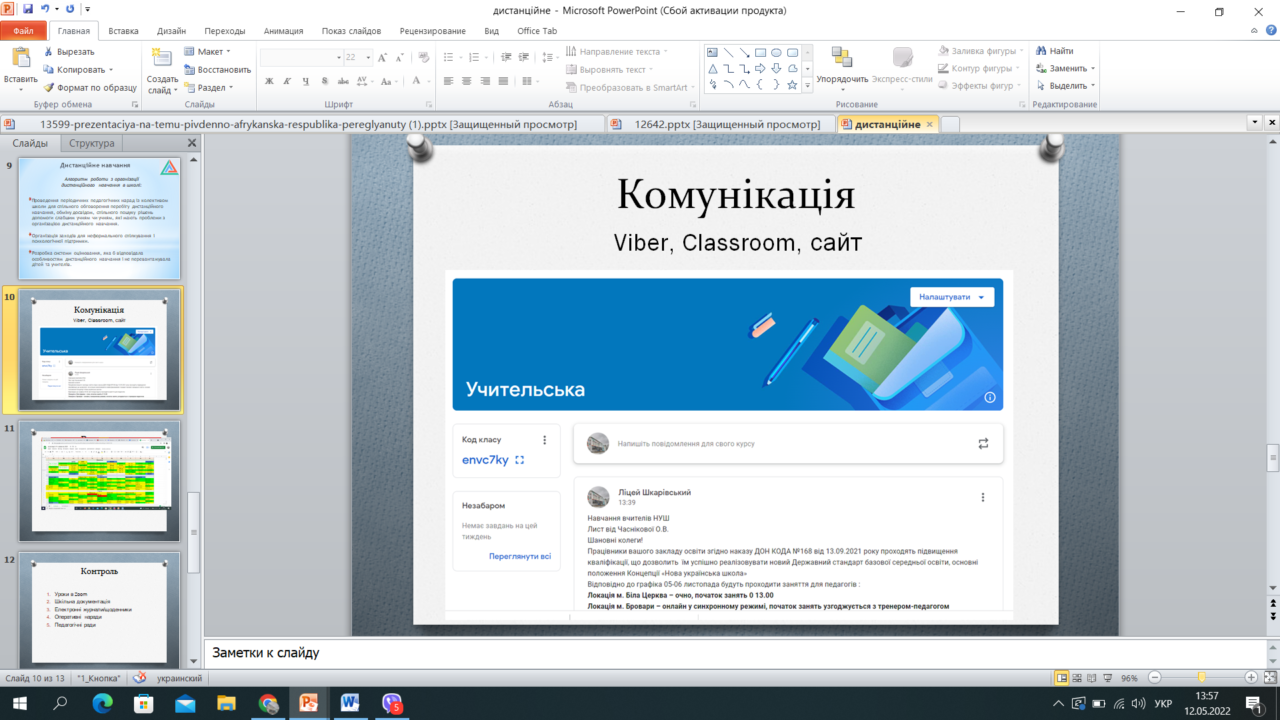Click zoom in plus button
1280x720 pixels.
pos(1251,678)
